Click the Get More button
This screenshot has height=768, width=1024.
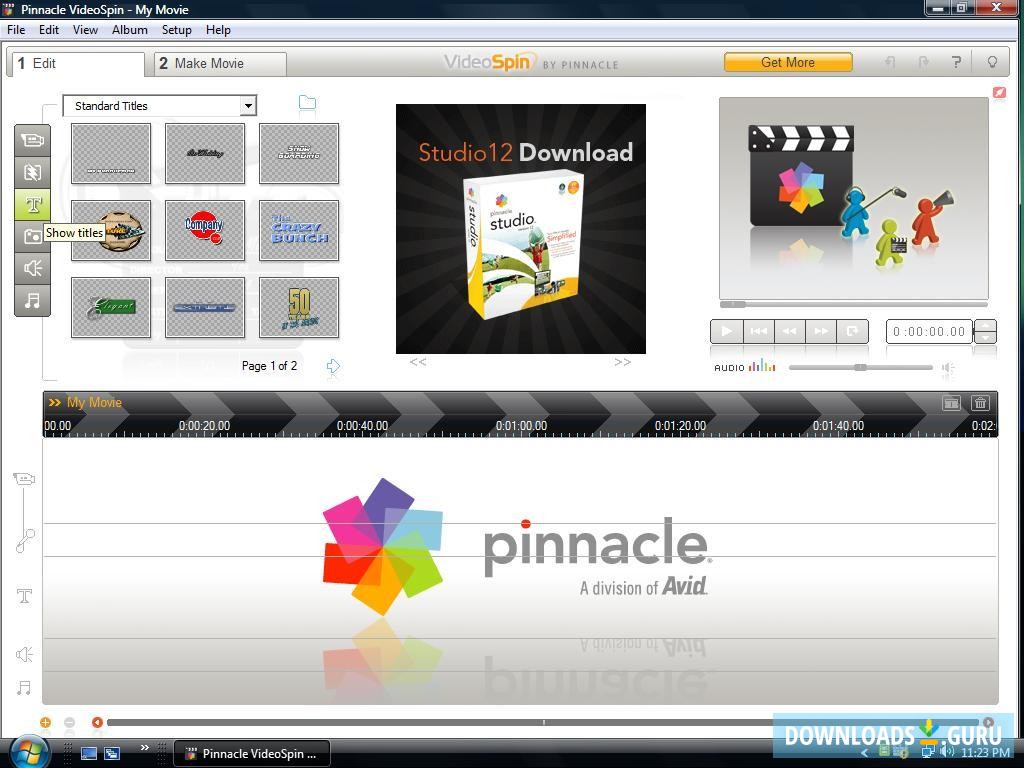(788, 63)
